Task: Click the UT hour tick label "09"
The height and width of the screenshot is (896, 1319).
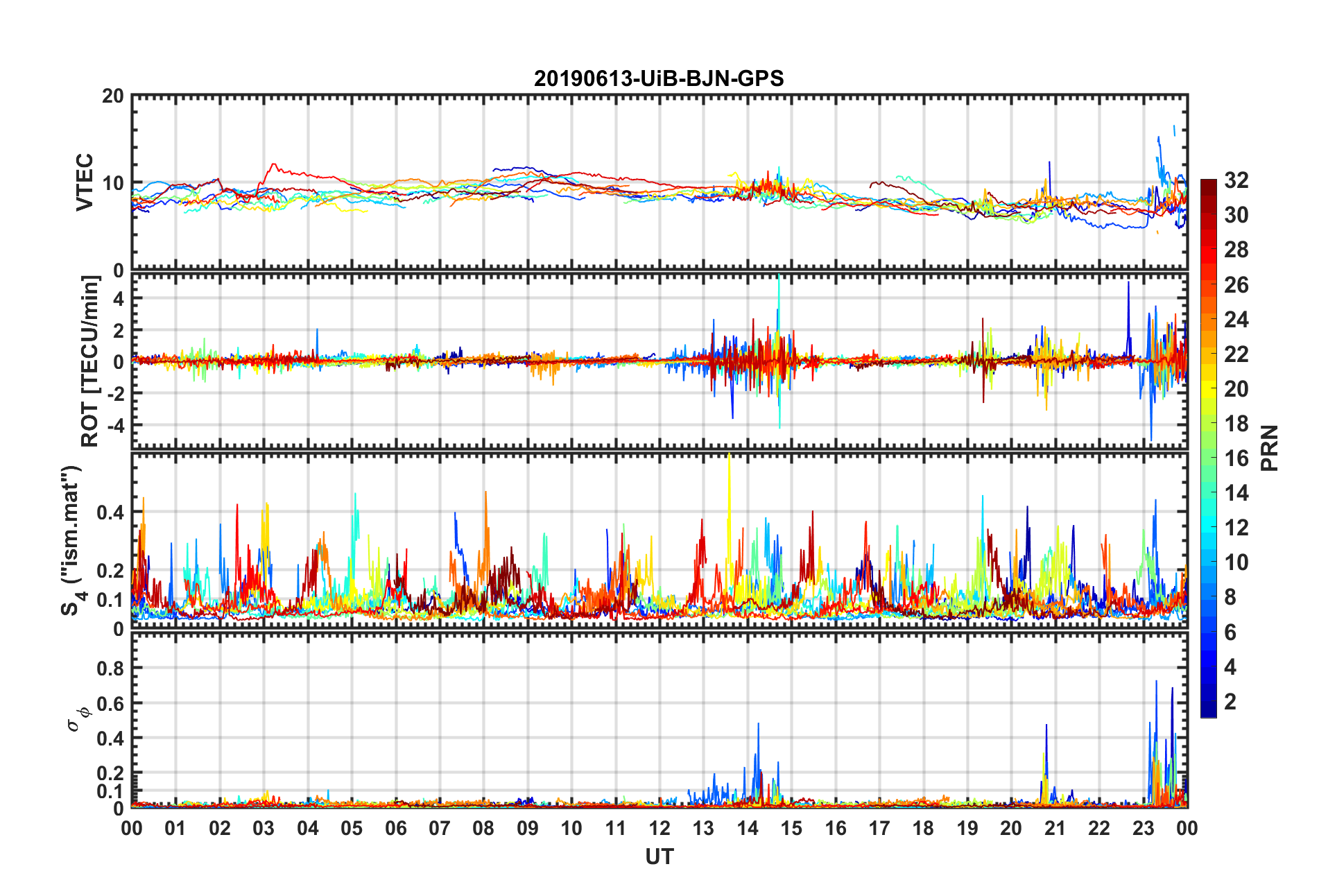Action: [x=528, y=828]
